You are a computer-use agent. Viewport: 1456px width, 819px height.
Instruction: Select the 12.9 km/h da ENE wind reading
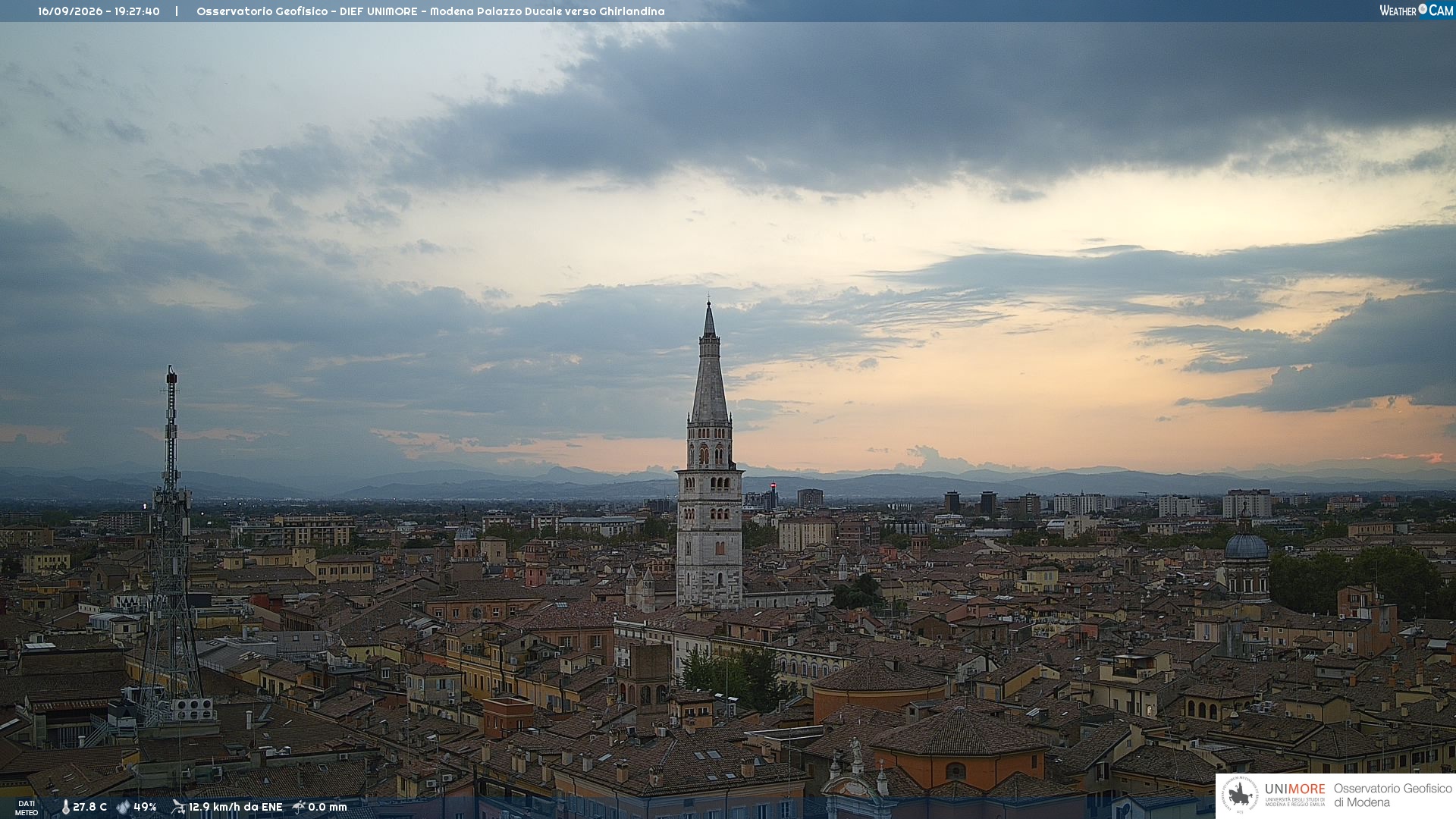pos(236,807)
